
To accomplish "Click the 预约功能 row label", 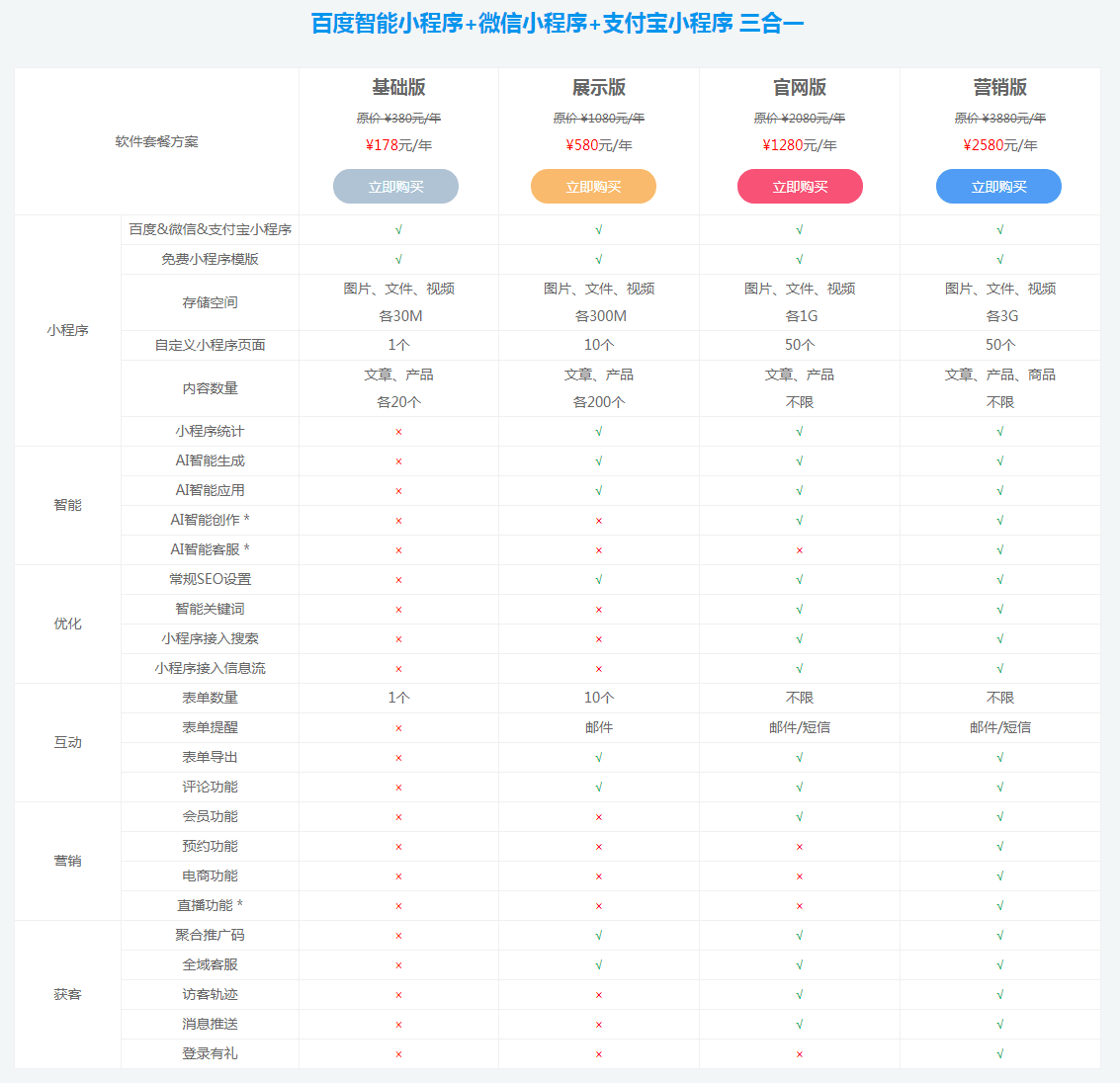I will 210,846.
